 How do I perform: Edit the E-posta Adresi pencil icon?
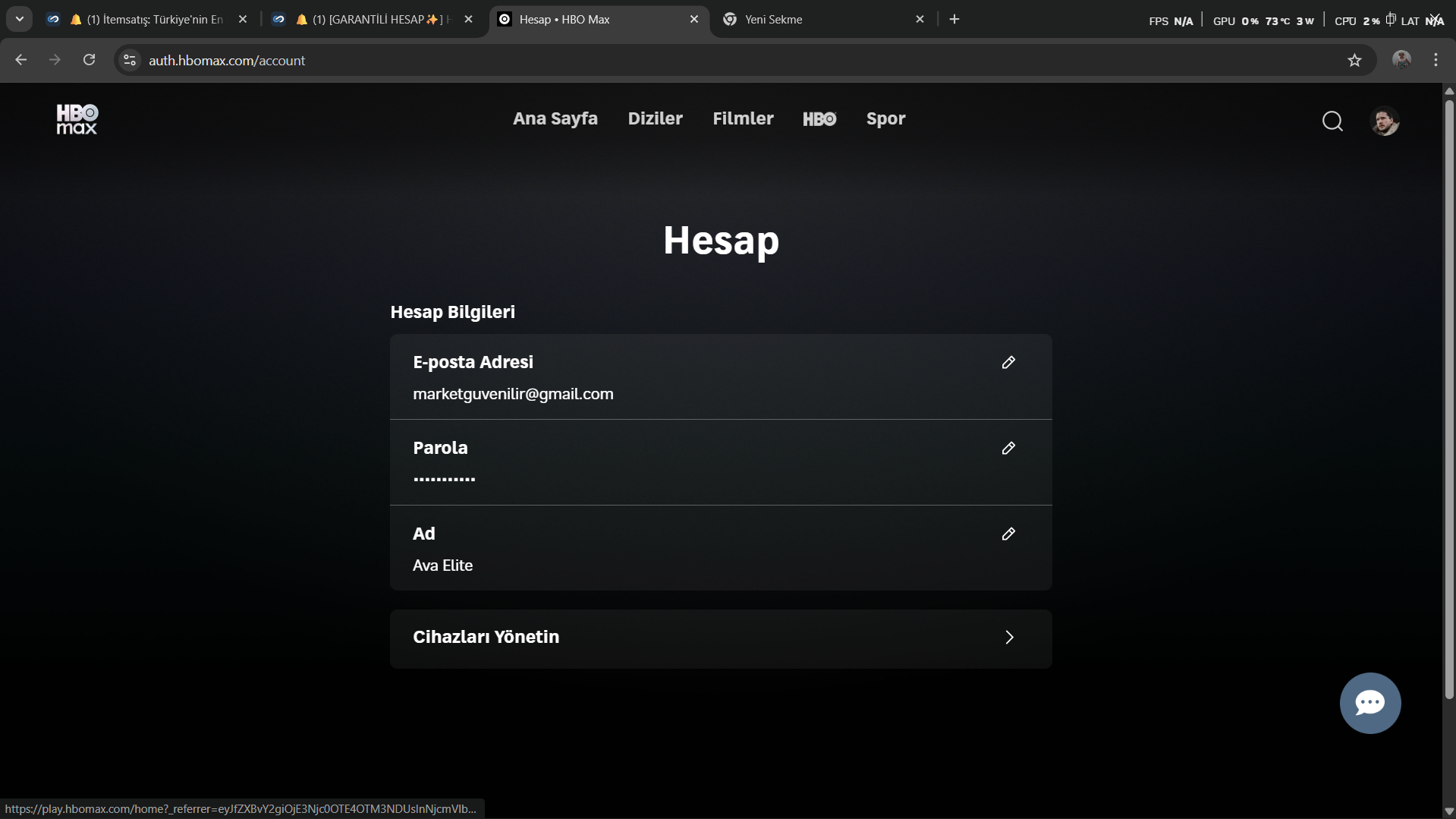tap(1008, 363)
